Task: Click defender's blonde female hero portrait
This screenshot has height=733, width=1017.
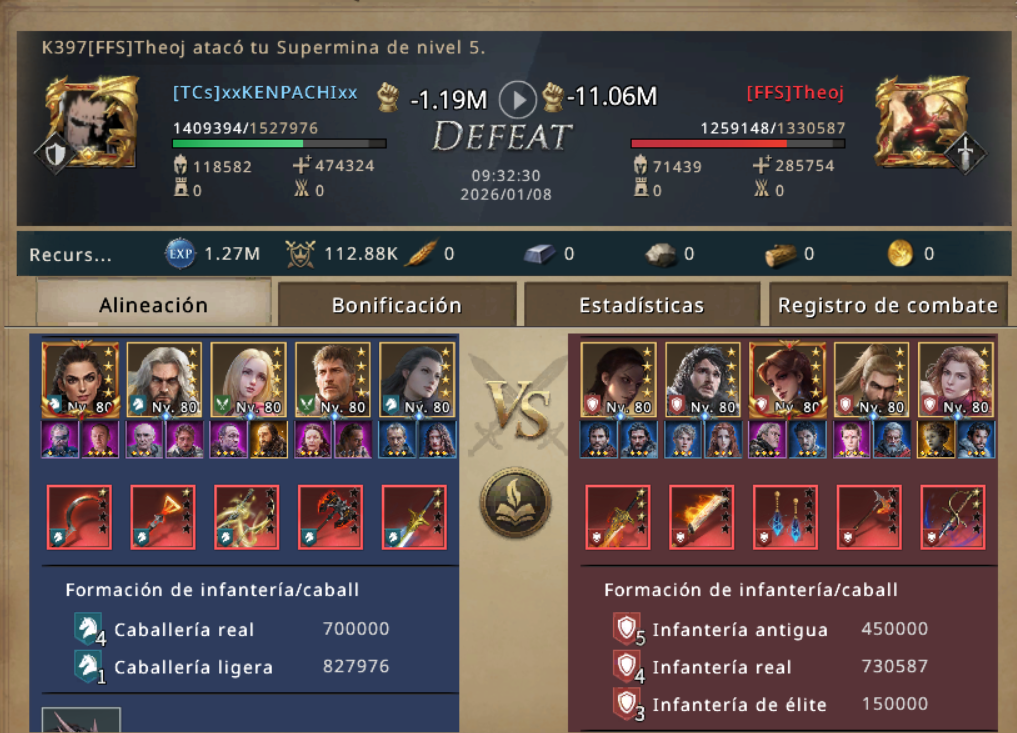Action: click(x=248, y=379)
